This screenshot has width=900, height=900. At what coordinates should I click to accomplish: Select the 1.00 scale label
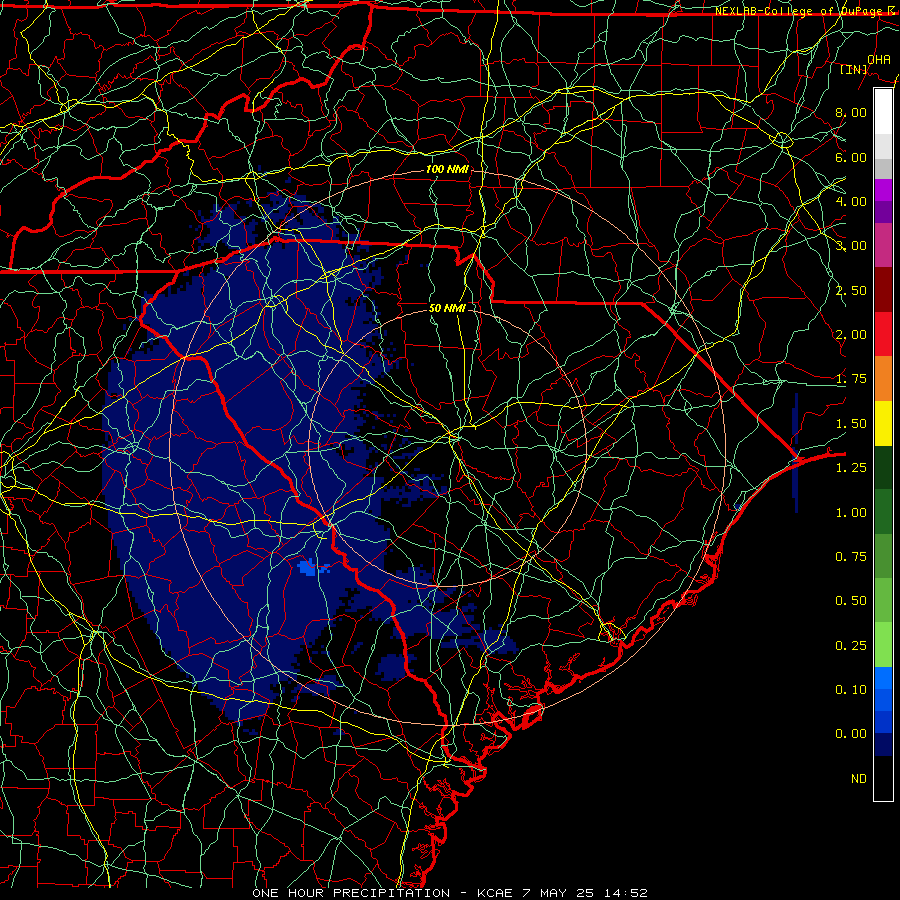(851, 513)
